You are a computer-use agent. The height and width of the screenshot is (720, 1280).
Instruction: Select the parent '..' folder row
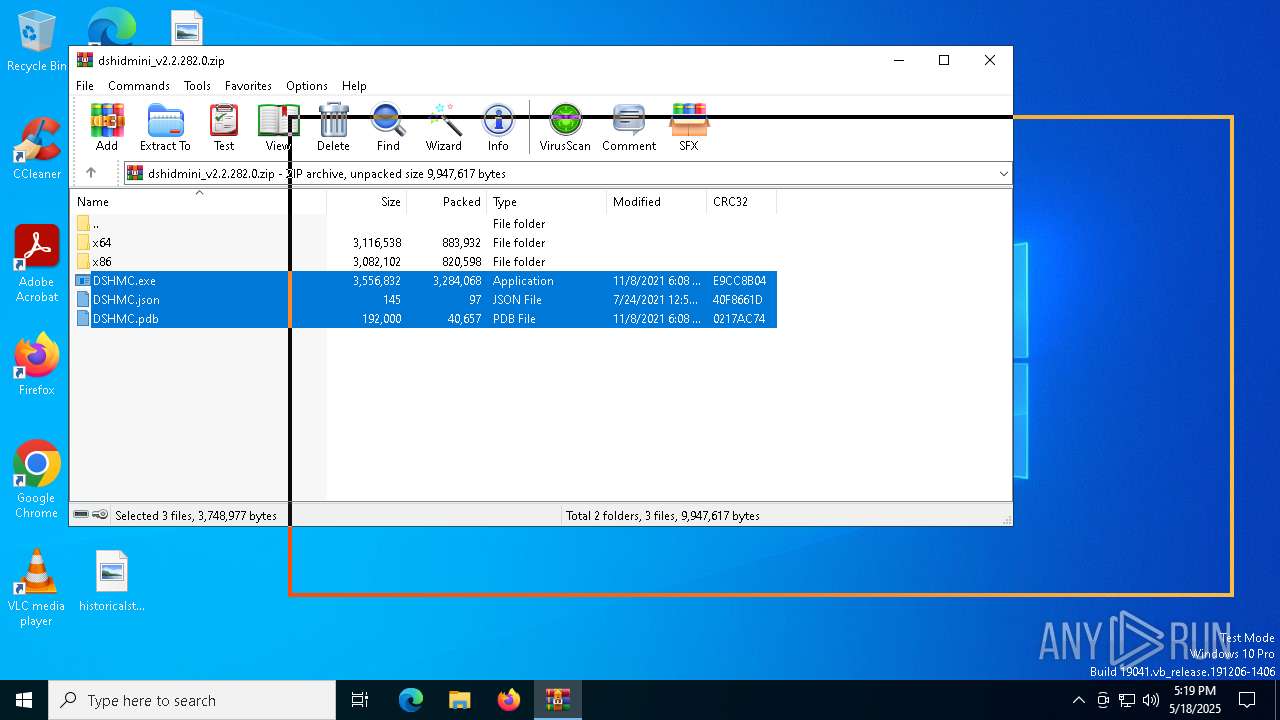(424, 224)
